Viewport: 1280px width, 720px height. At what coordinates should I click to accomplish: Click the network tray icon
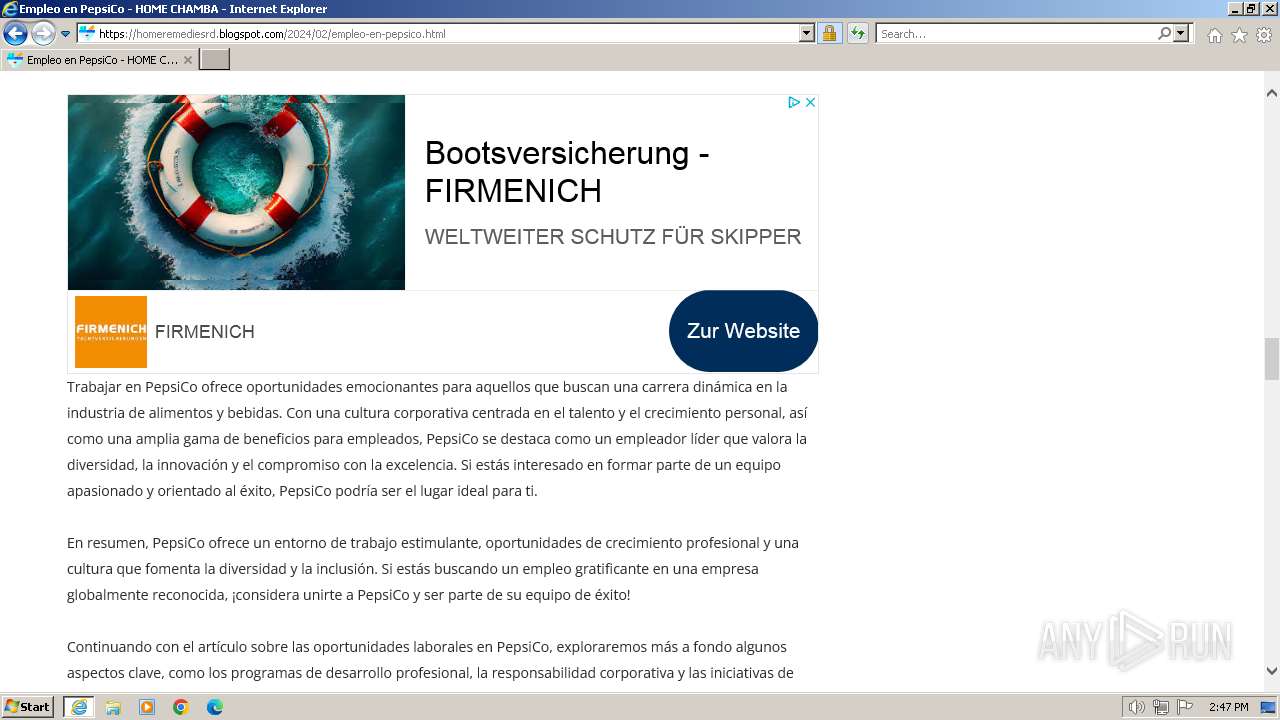(1161, 707)
